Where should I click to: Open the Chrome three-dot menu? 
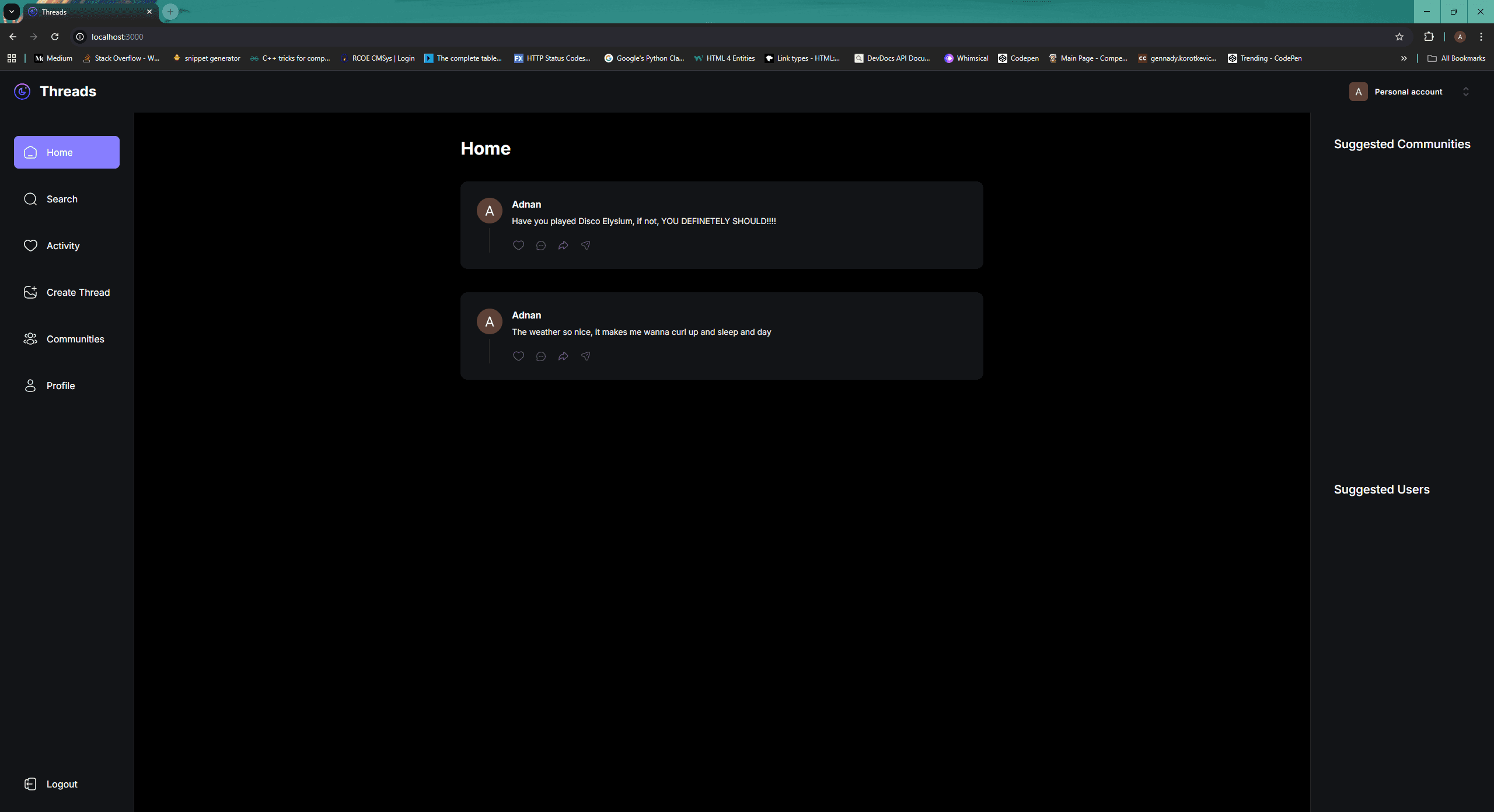pyautogui.click(x=1481, y=36)
